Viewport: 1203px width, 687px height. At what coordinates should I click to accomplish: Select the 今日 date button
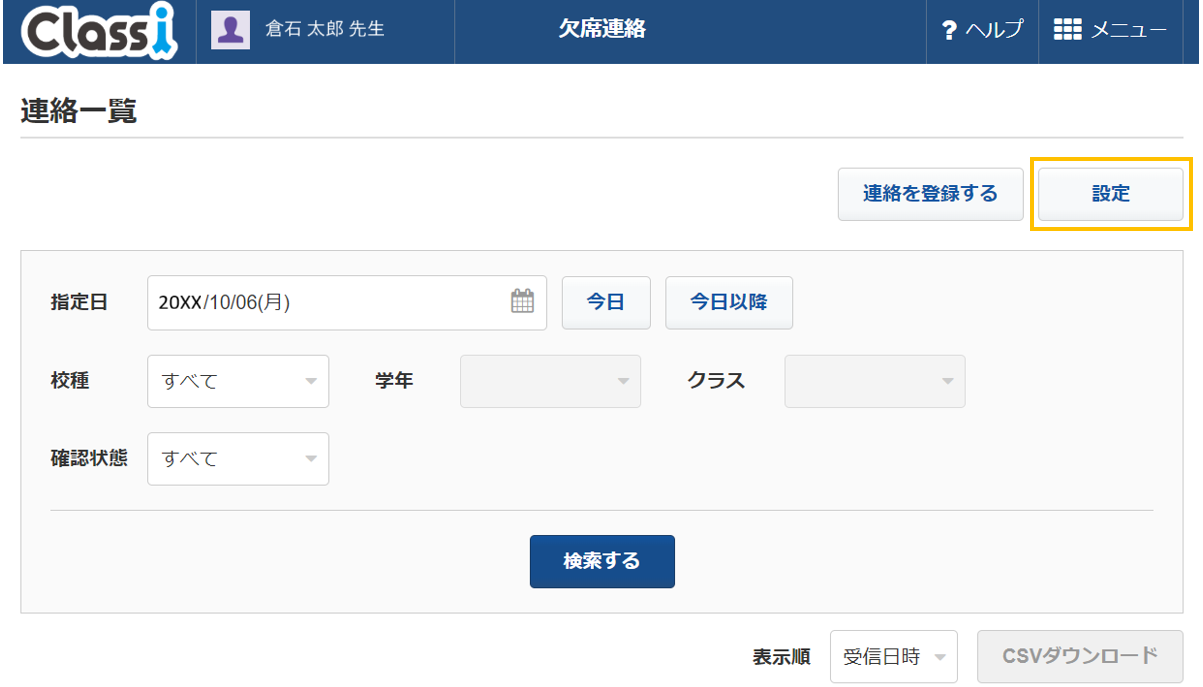(606, 302)
